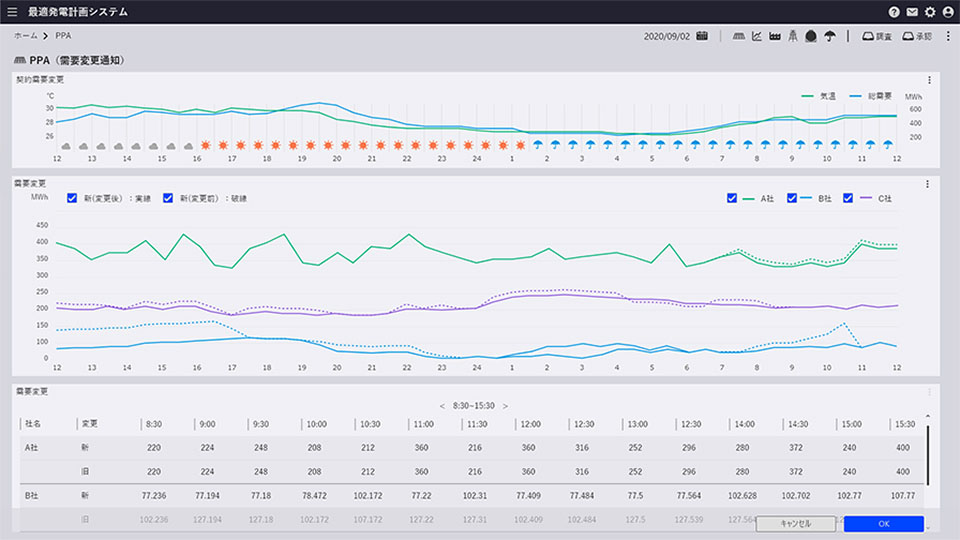Click the 8:30 column header
This screenshot has height=540, width=960.
pyautogui.click(x=154, y=424)
